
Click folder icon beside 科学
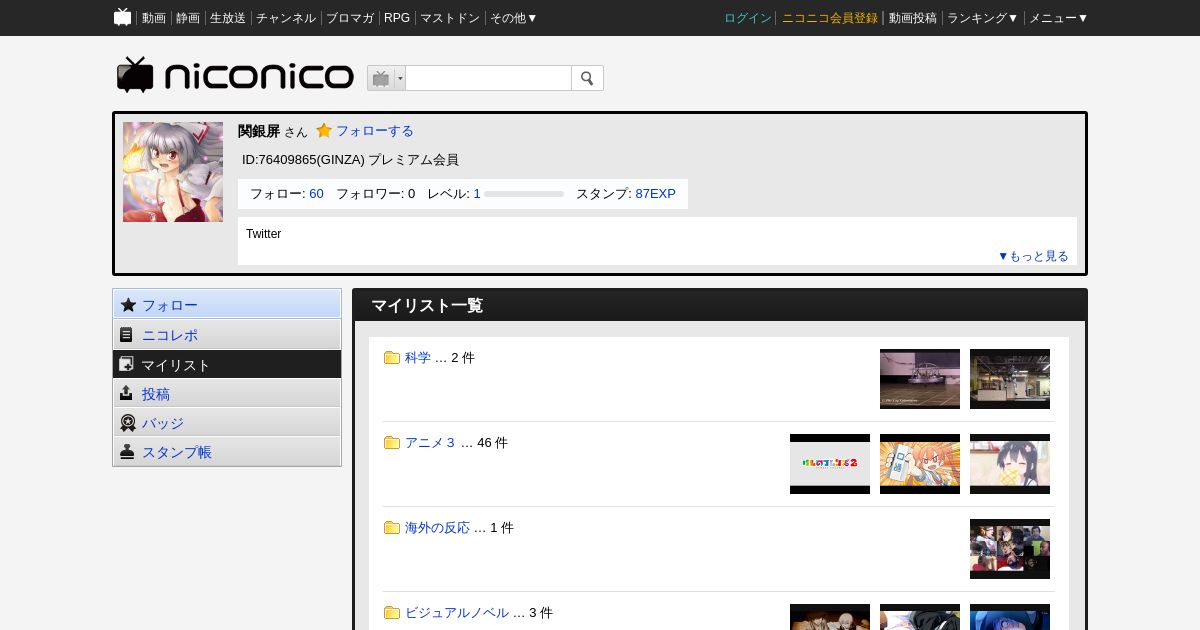pos(392,358)
